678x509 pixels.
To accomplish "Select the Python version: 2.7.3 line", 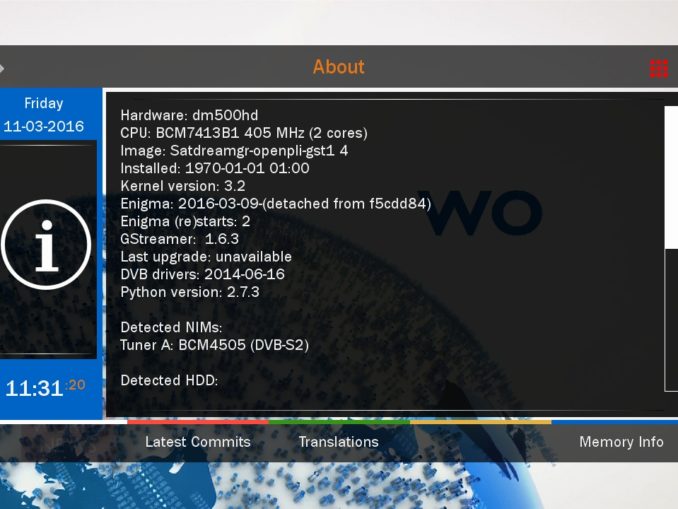I will (x=190, y=292).
